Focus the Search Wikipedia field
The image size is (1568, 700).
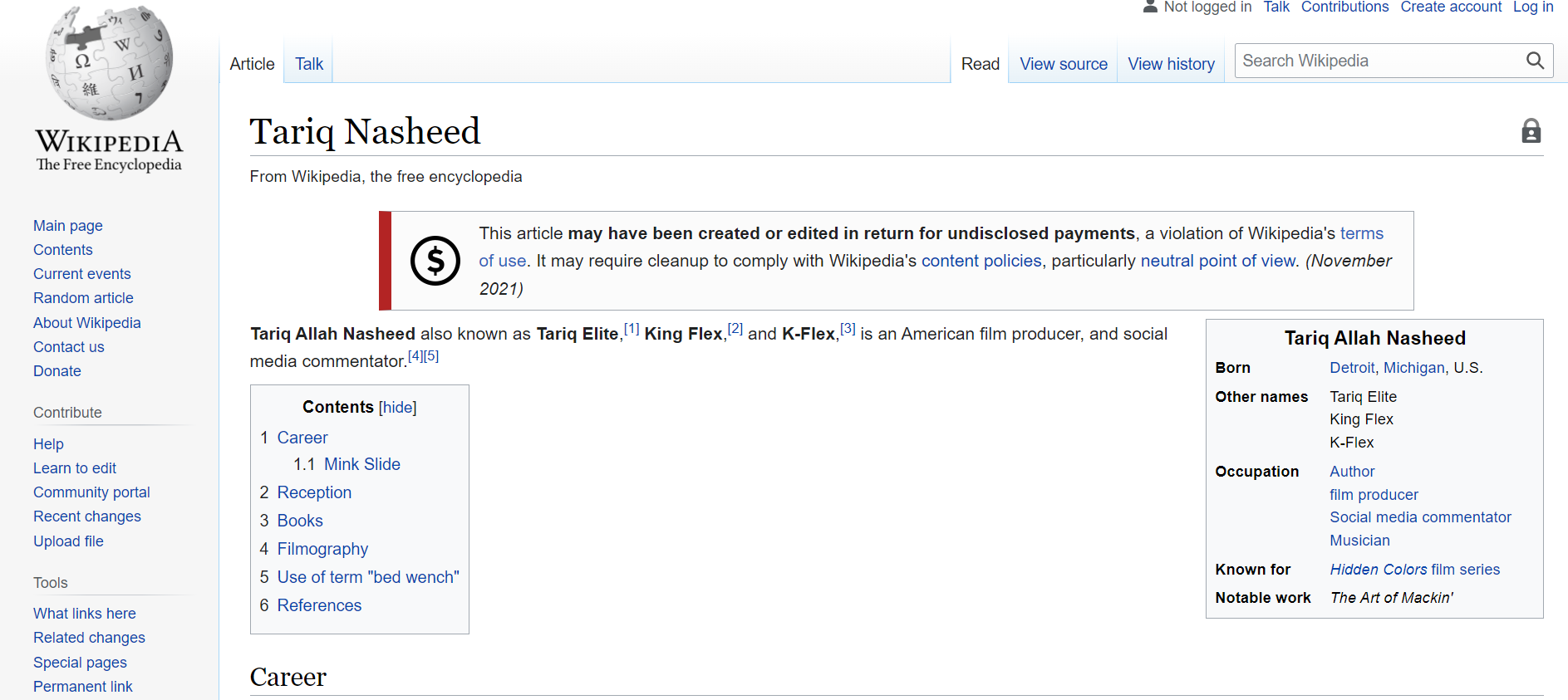[1379, 61]
